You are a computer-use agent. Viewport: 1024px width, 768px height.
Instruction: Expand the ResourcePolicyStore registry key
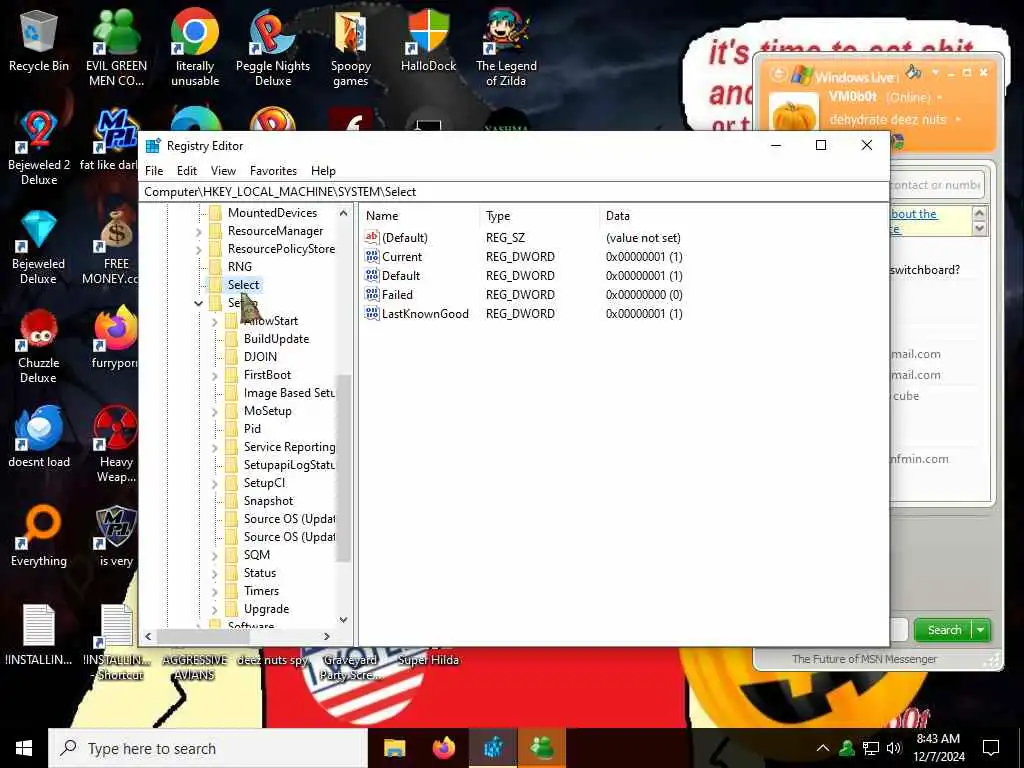tap(199, 249)
